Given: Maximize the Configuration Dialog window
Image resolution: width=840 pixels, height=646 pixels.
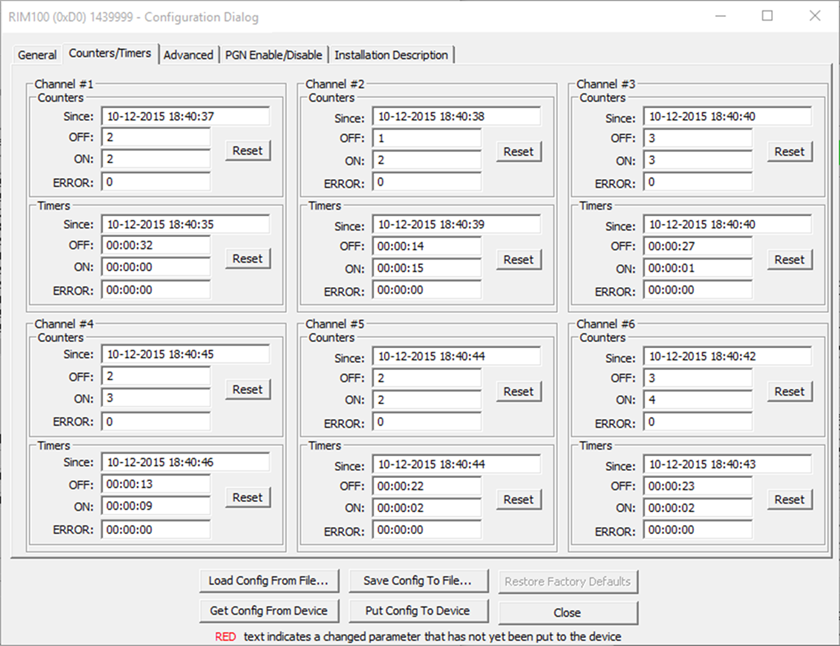Looking at the screenshot, I should [x=767, y=16].
